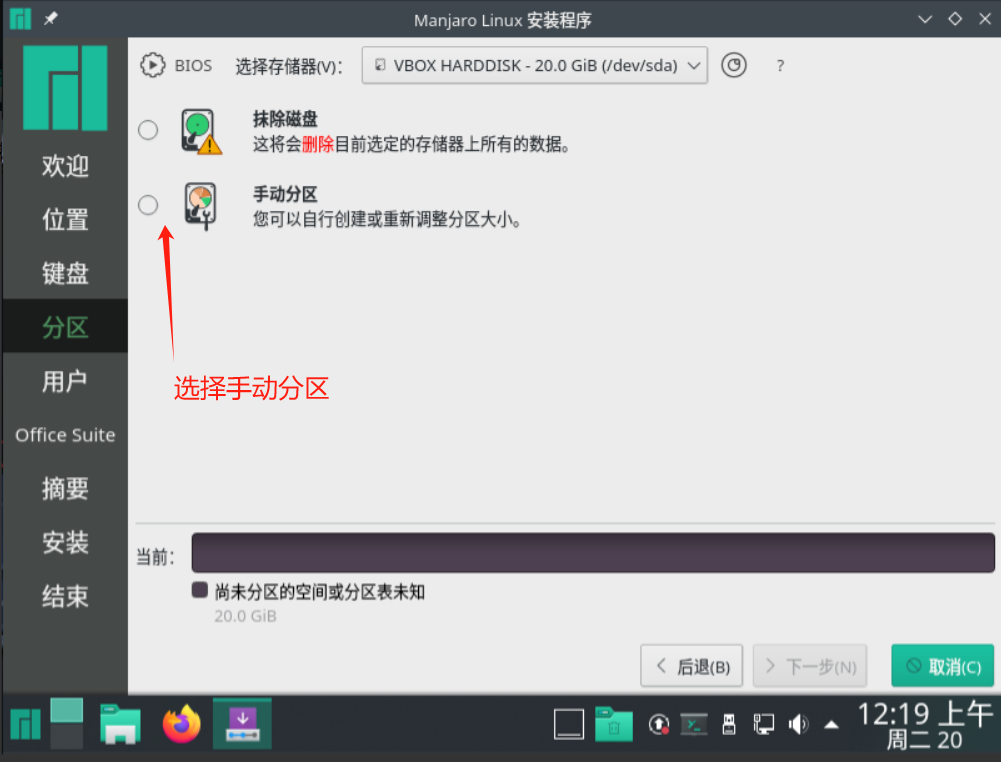Click the volume speaker icon in system tray

[797, 723]
